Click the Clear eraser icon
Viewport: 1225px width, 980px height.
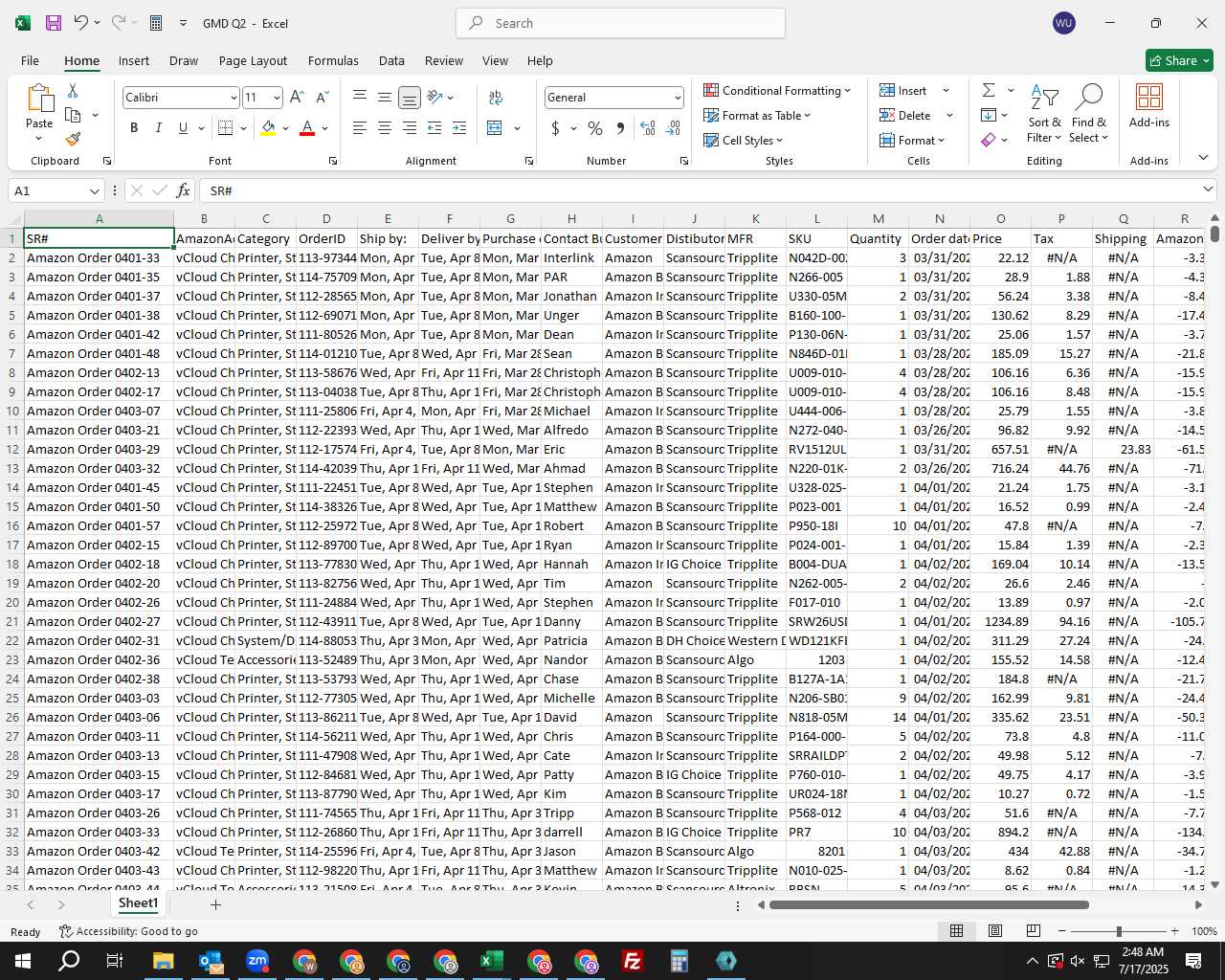989,141
